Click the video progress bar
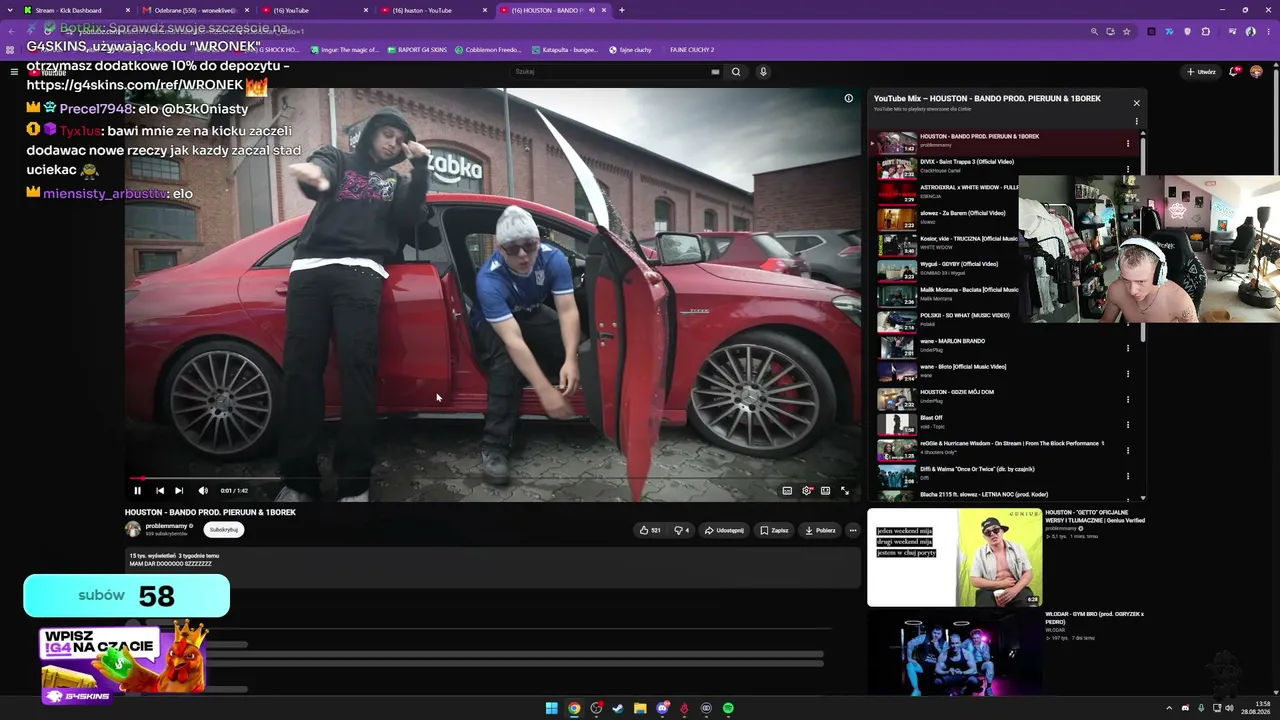 pos(492,478)
